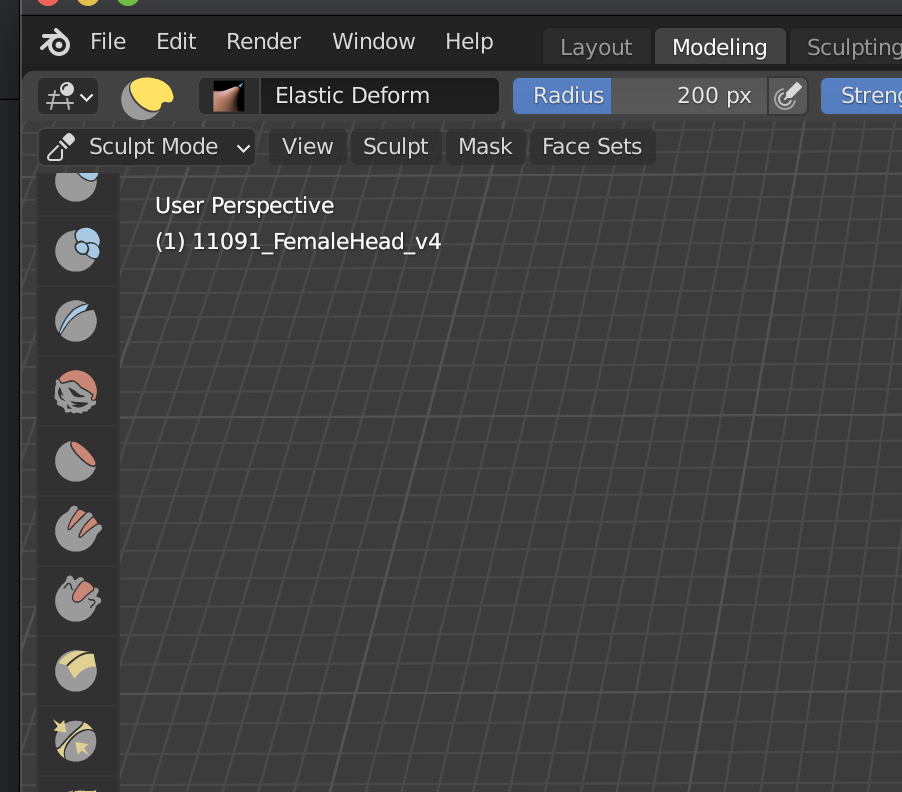Open the View menu in the viewport header
The width and height of the screenshot is (902, 792).
[308, 147]
